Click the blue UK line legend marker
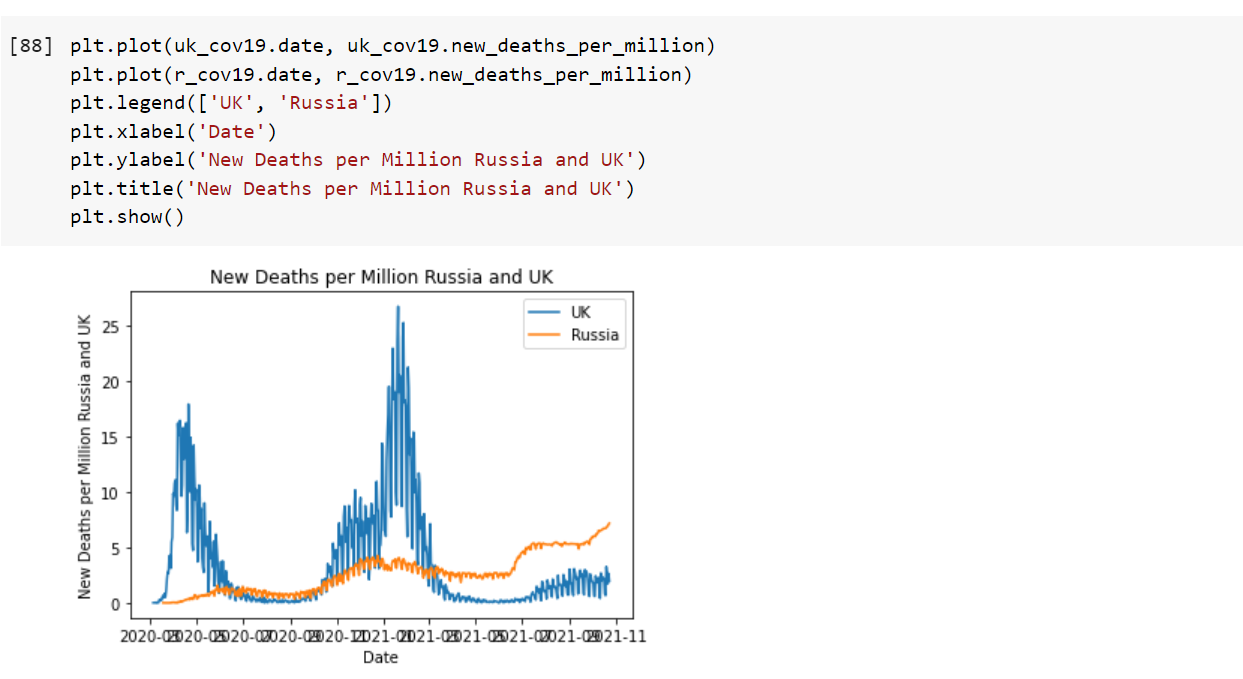The height and width of the screenshot is (679, 1243). (x=543, y=312)
